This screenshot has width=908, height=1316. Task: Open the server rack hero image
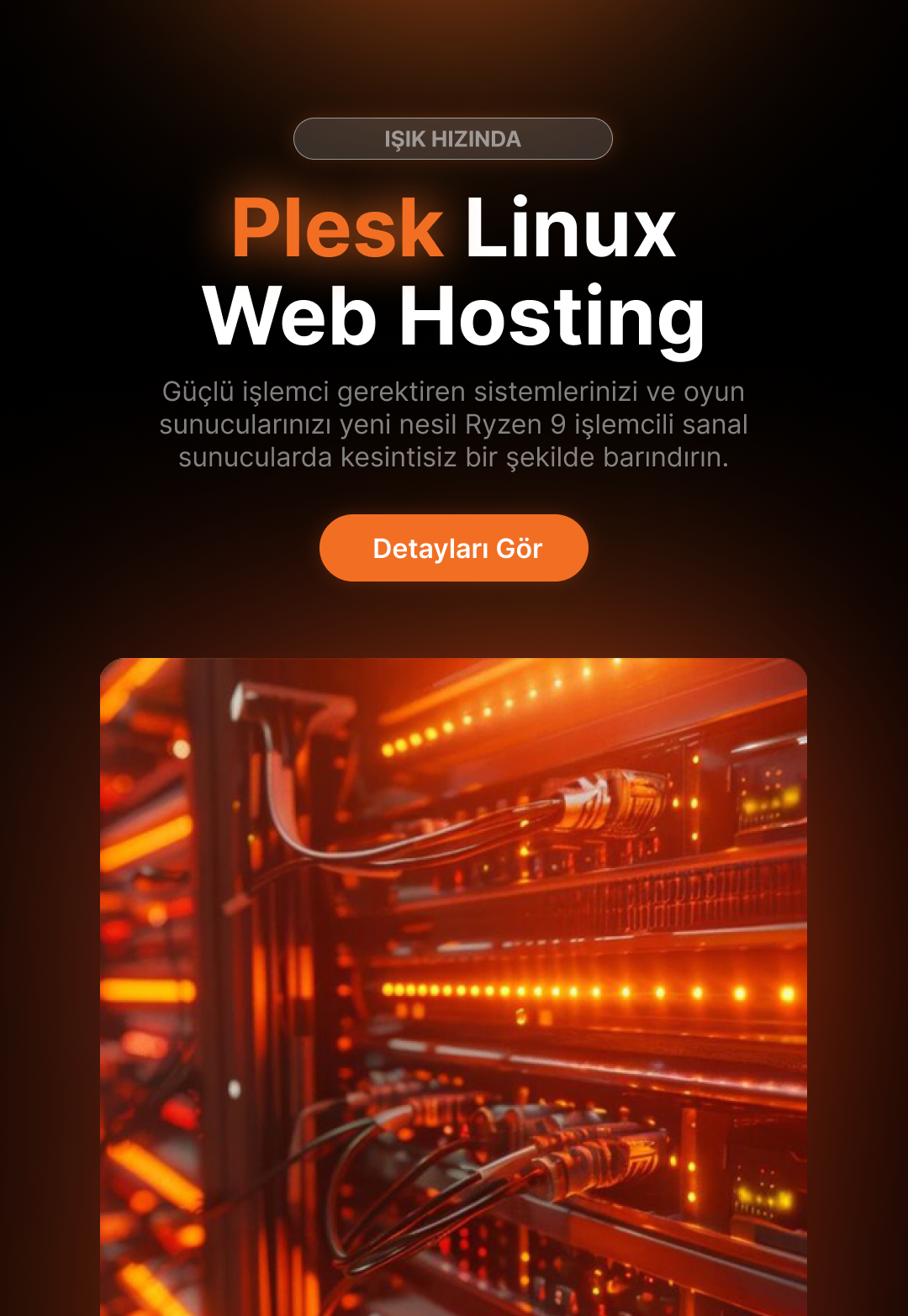tap(454, 987)
